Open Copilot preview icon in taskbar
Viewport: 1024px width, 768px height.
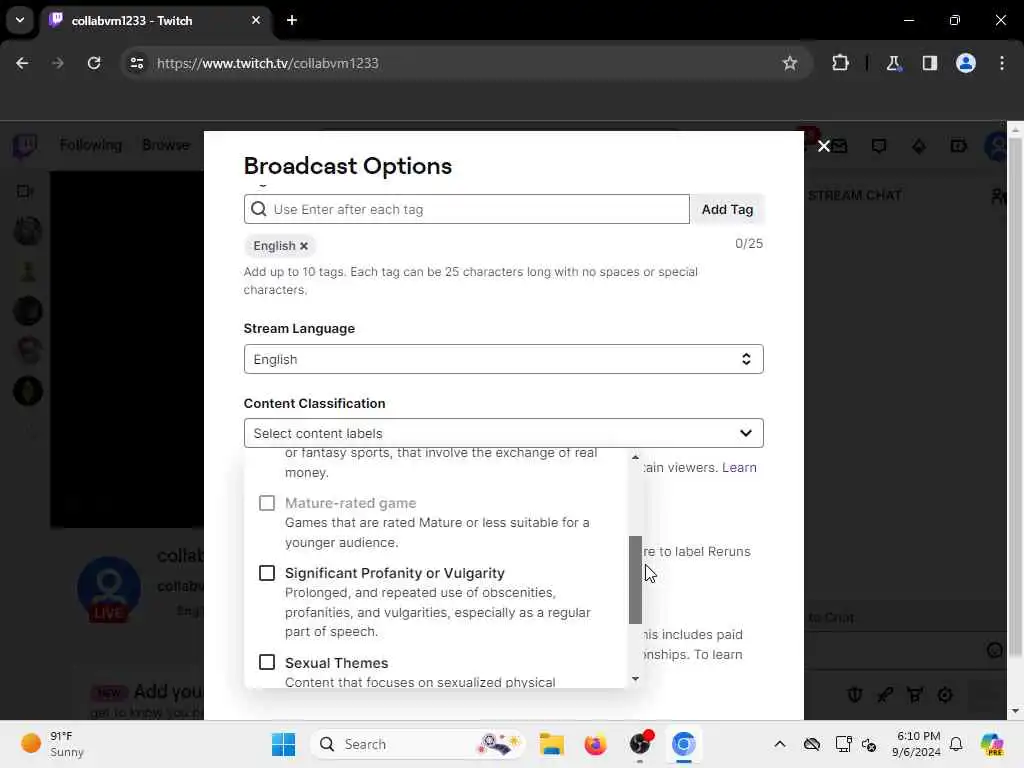coord(991,744)
